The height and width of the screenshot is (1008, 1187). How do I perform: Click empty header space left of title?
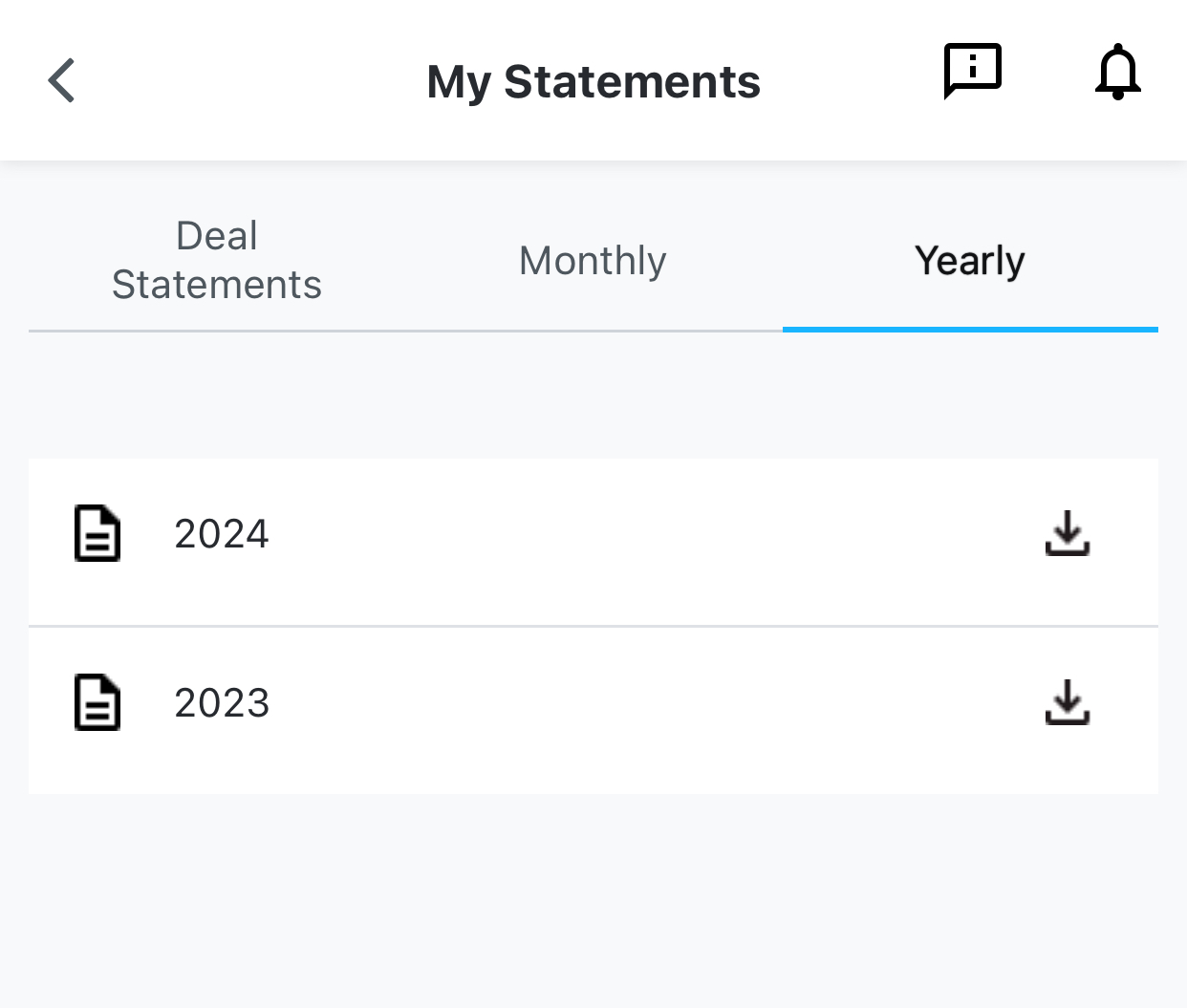click(x=239, y=81)
